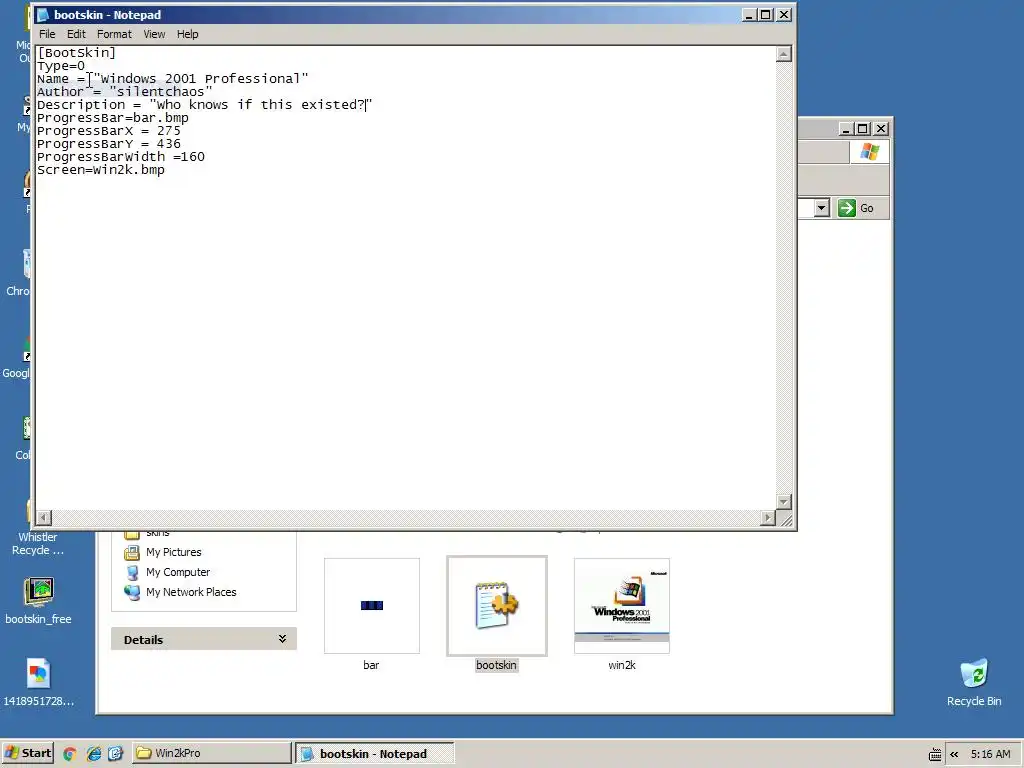This screenshot has height=768, width=1024.
Task: Switch to Win2kPro taskbar button
Action: pyautogui.click(x=212, y=753)
